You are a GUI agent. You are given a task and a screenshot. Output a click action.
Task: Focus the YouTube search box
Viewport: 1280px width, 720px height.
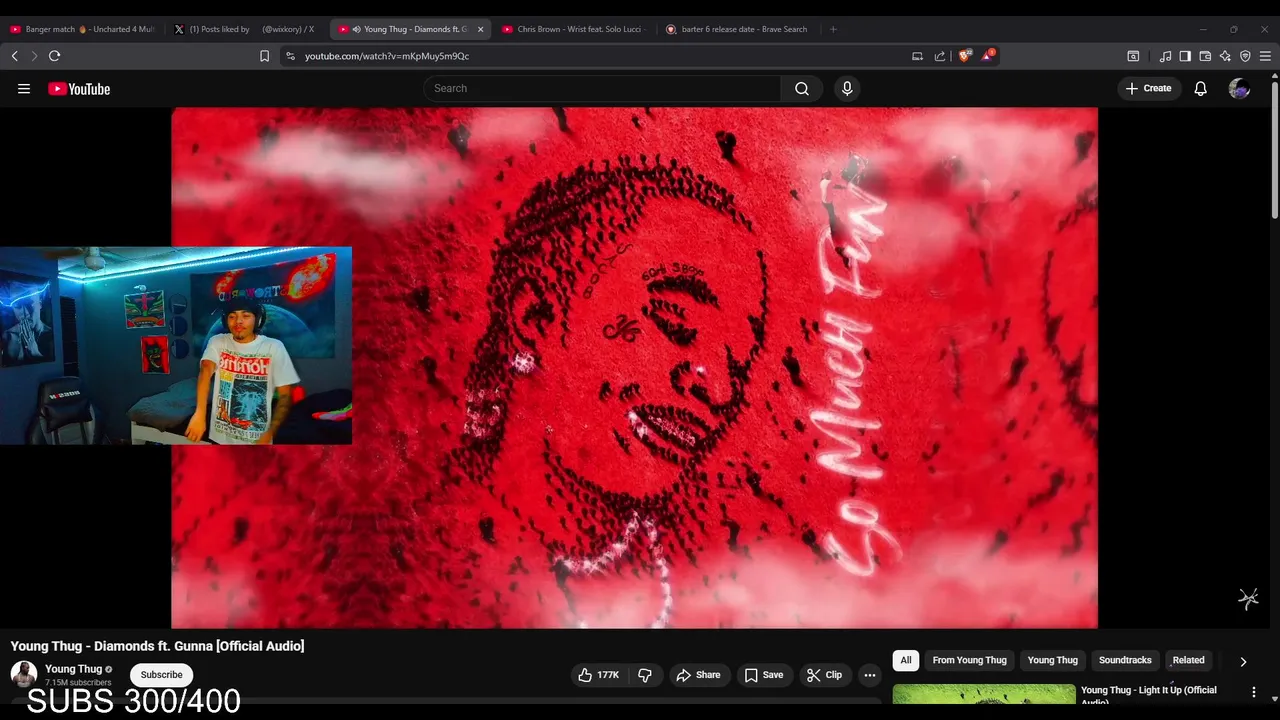[x=602, y=88]
